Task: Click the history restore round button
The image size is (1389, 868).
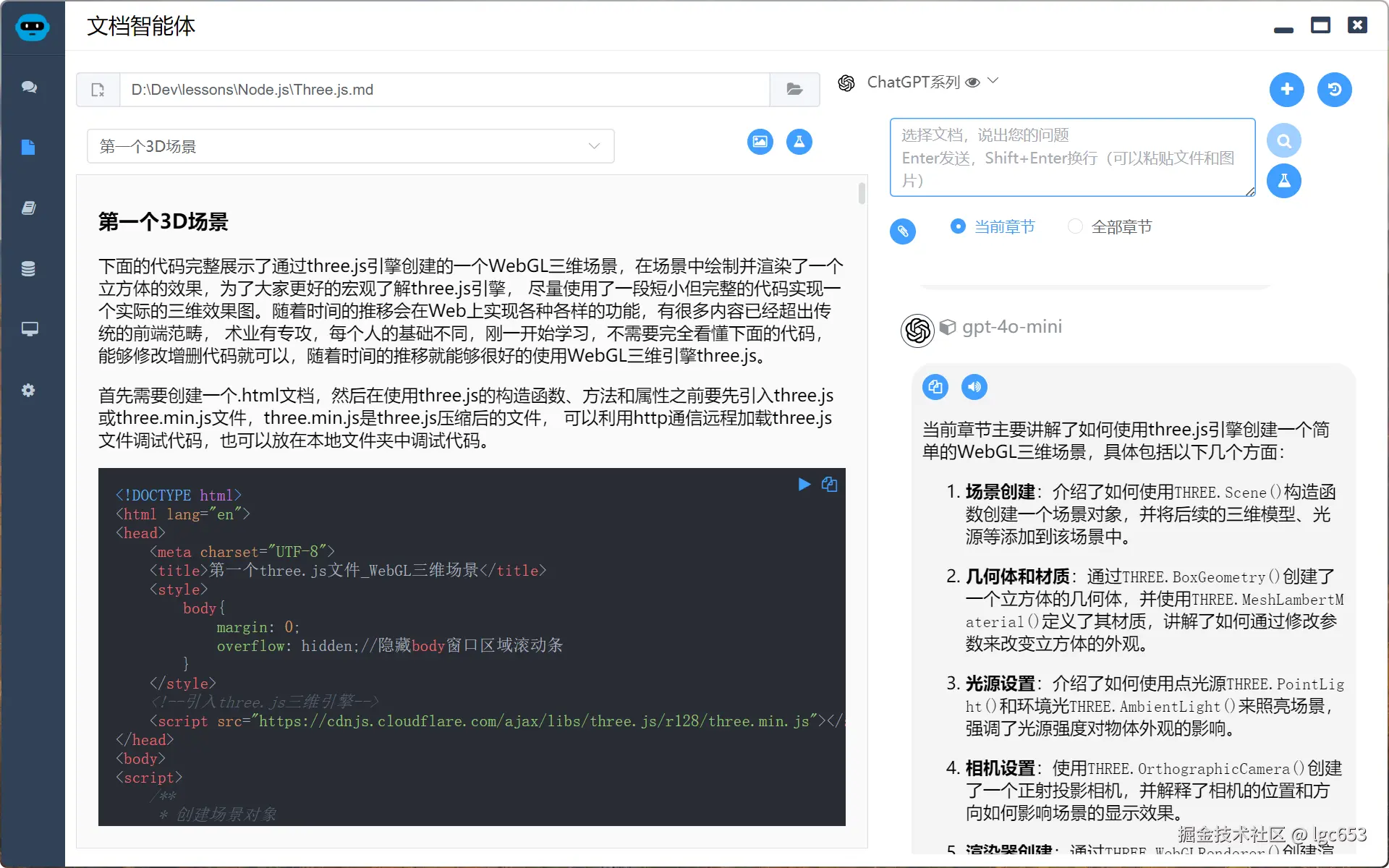Action: [1334, 90]
